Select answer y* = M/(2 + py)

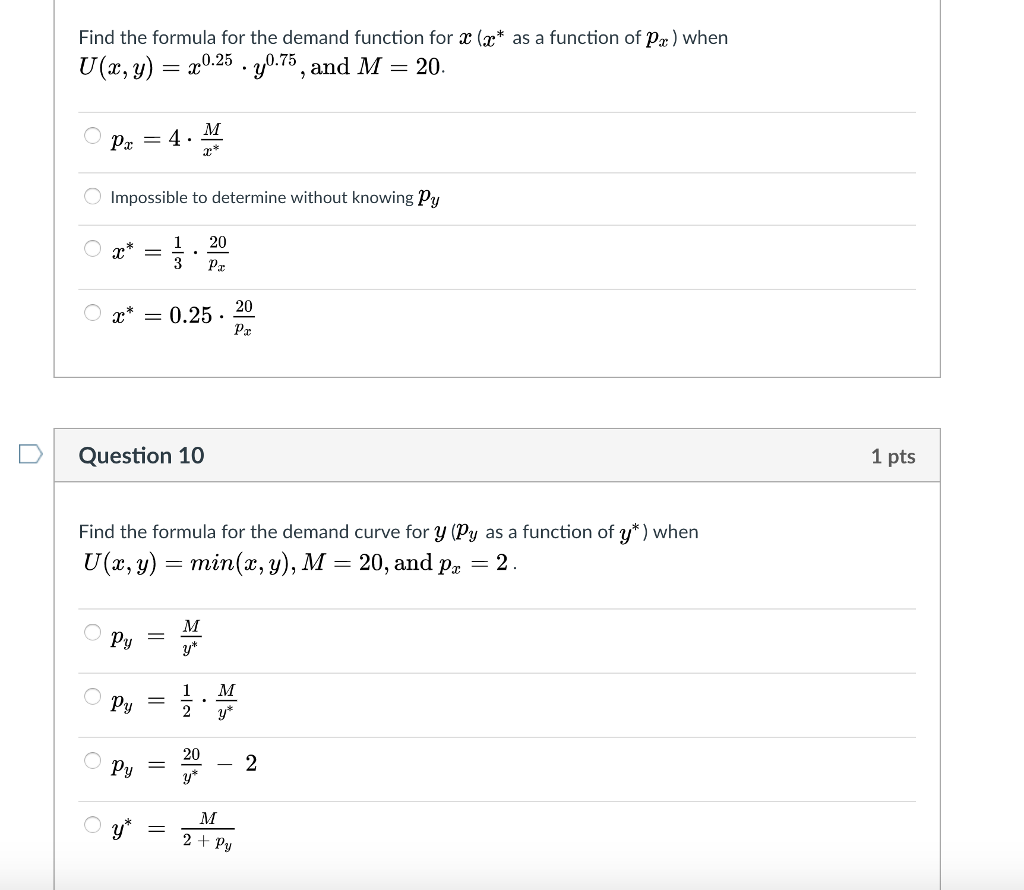pyautogui.click(x=91, y=824)
